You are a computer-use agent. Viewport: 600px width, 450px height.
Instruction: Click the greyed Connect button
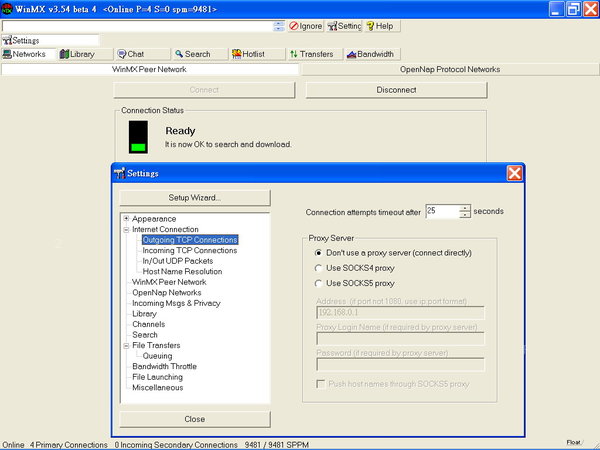204,90
